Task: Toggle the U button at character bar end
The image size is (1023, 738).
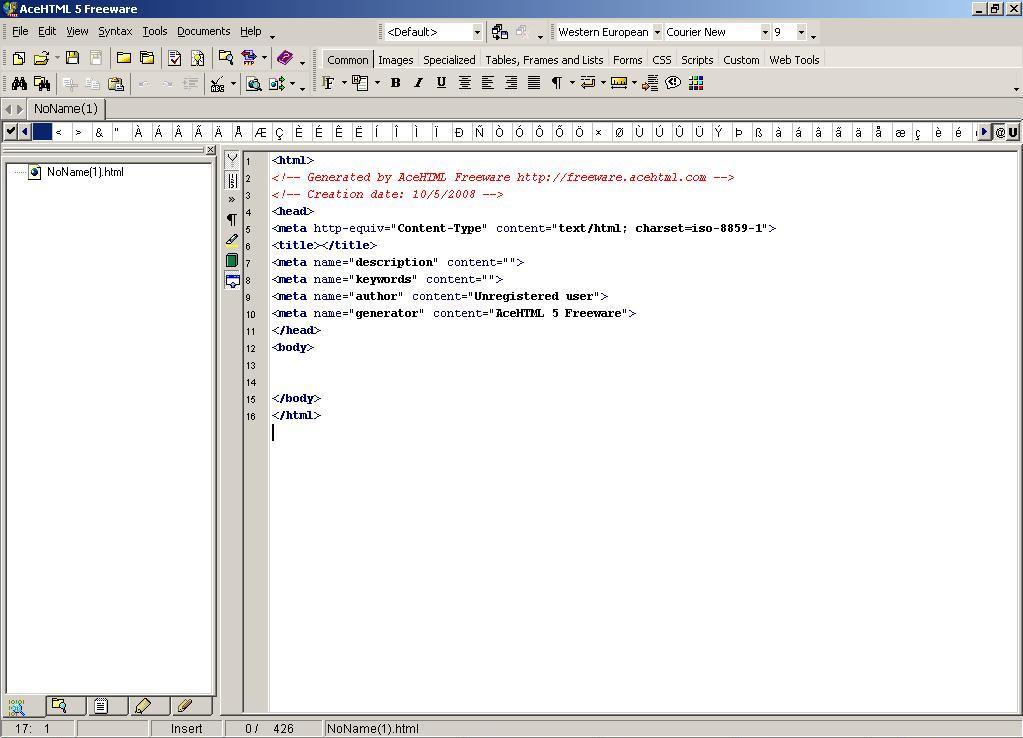Action: [x=1013, y=132]
